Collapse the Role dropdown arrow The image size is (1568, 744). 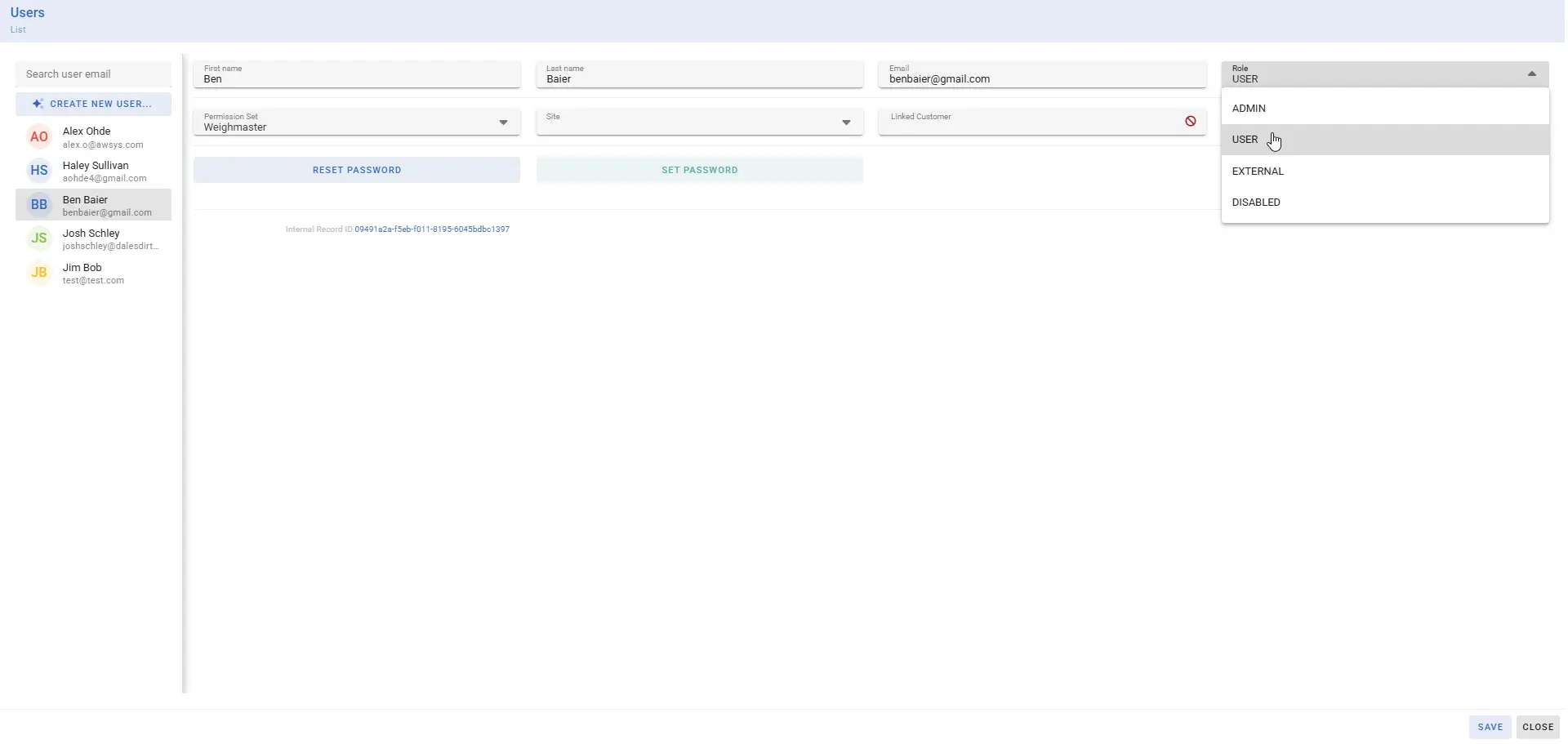1531,74
